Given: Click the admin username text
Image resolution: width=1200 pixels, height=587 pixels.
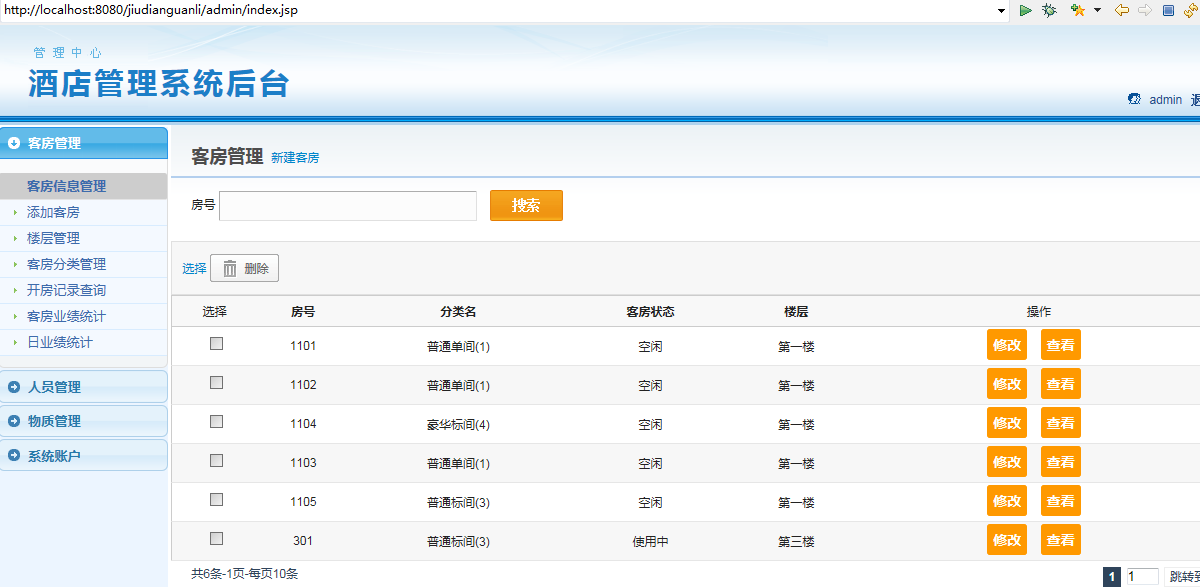Looking at the screenshot, I should (1166, 100).
